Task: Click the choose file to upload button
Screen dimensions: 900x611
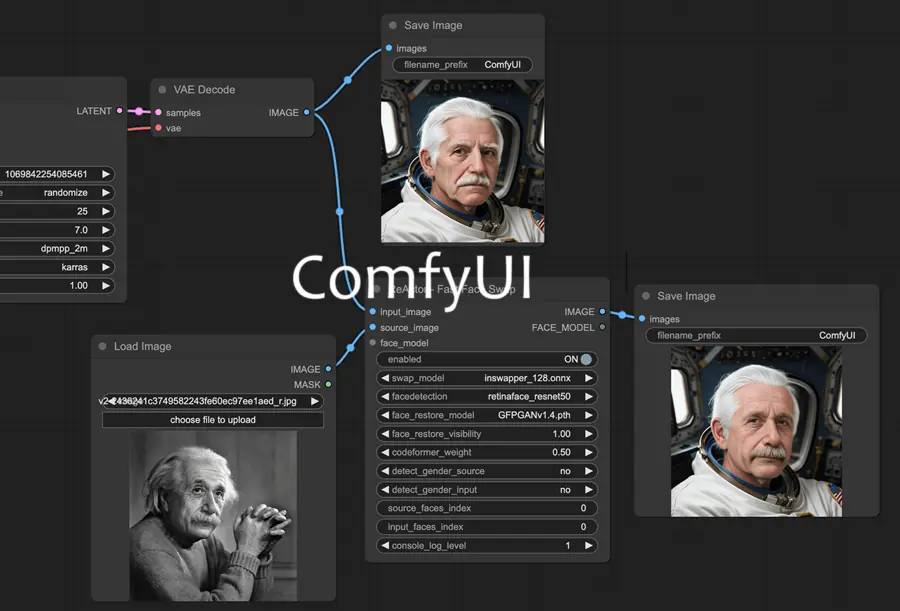Action: click(x=211, y=419)
